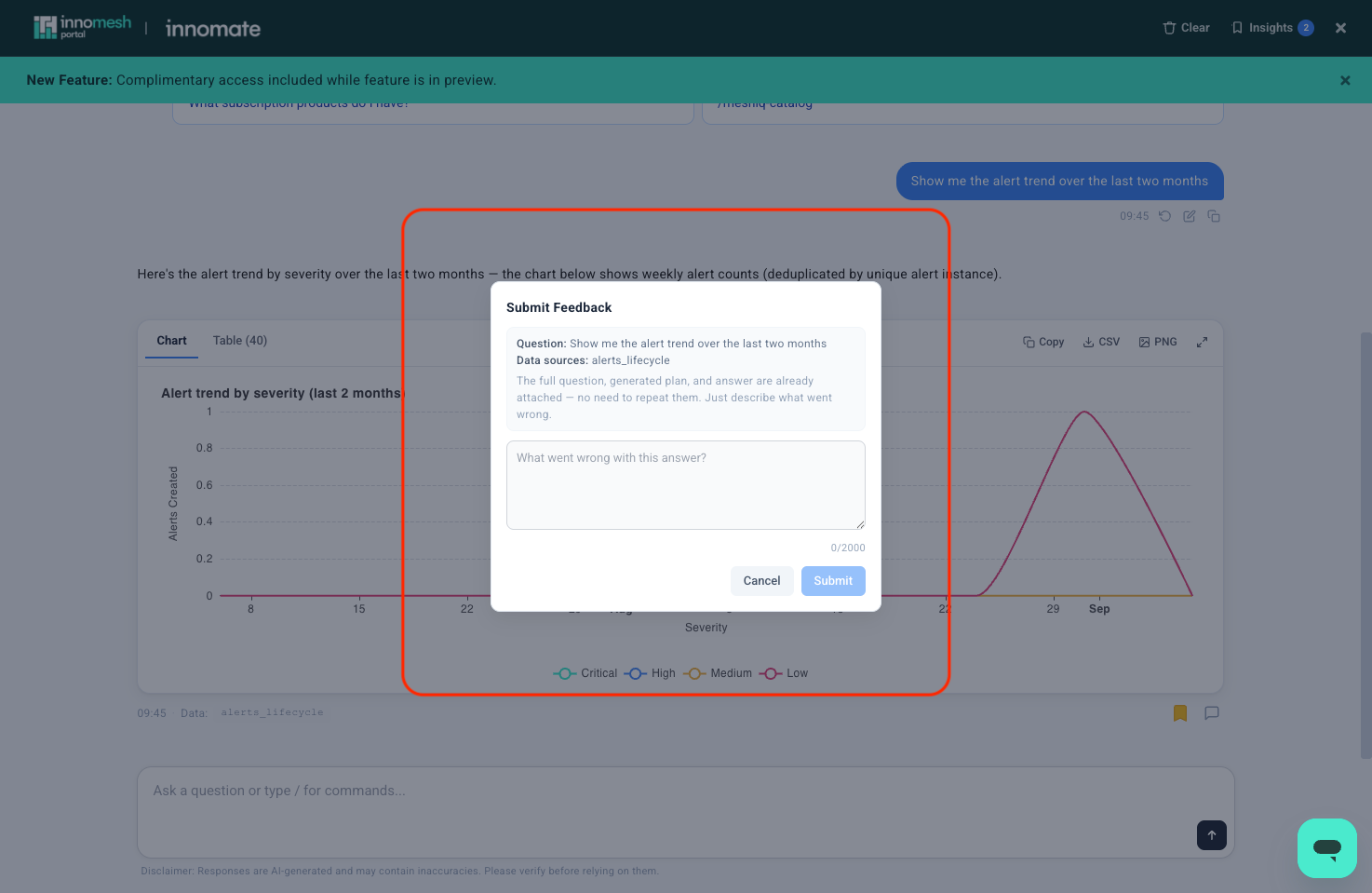Click the edit message pencil icon
1372x893 pixels.
pos(1189,216)
